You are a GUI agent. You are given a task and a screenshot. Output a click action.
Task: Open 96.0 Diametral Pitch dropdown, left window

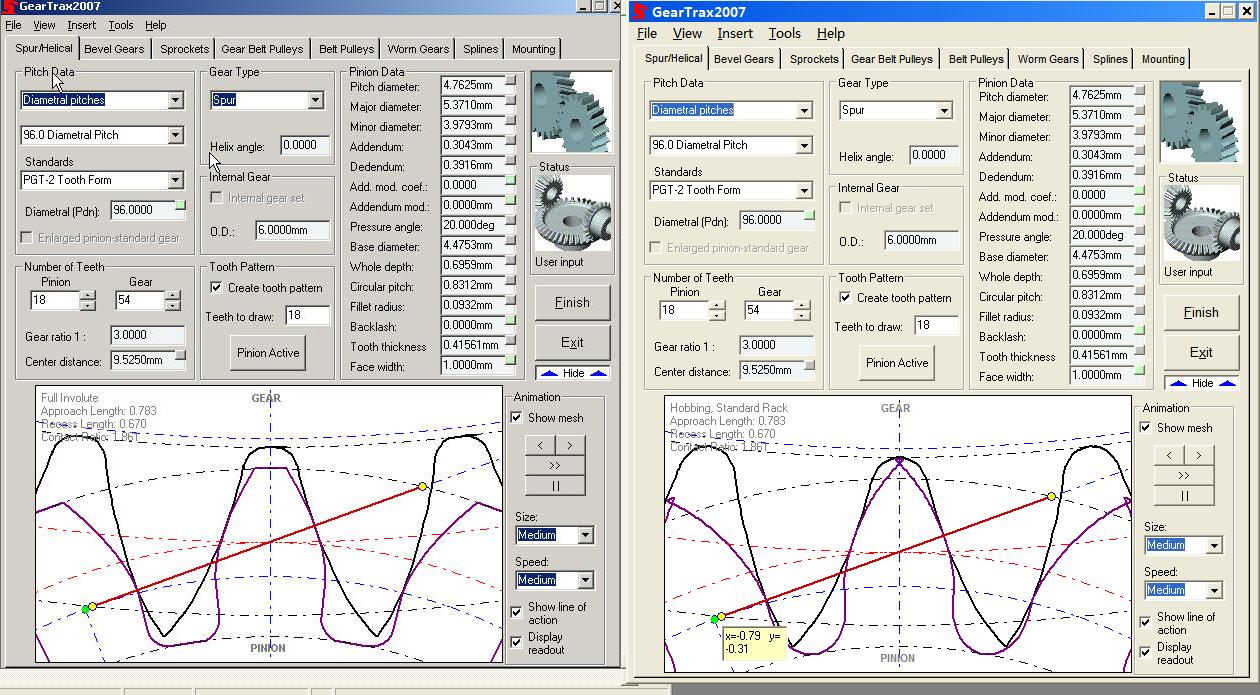[175, 135]
